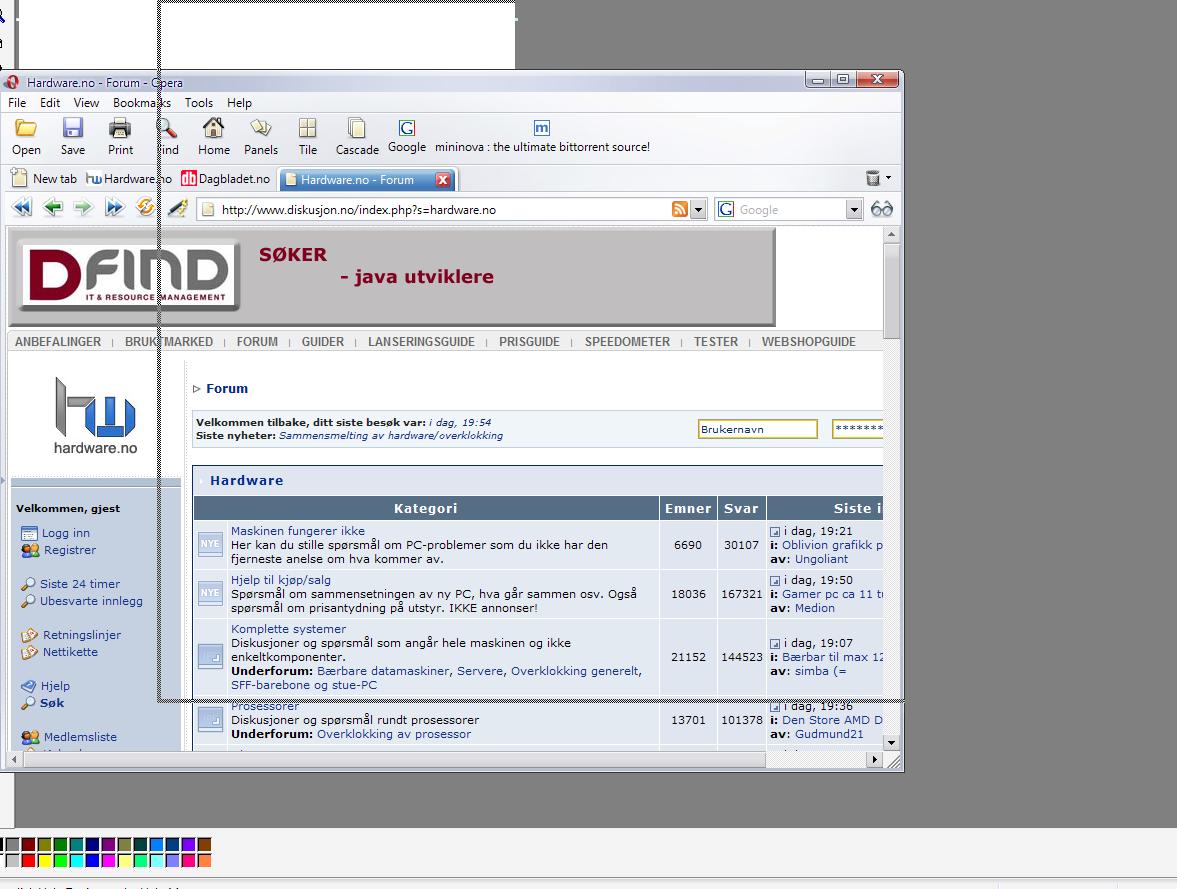Click the DFIND banner advertisement
This screenshot has height=889, width=1177.
click(x=392, y=277)
